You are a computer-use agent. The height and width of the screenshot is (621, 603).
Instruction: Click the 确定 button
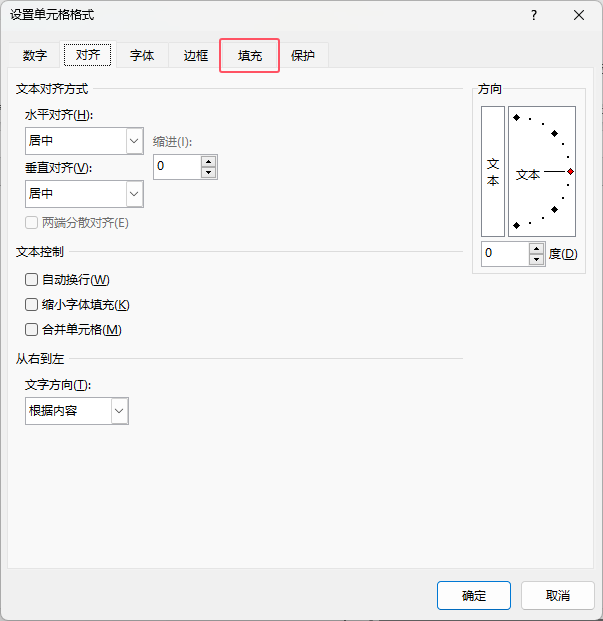point(474,596)
